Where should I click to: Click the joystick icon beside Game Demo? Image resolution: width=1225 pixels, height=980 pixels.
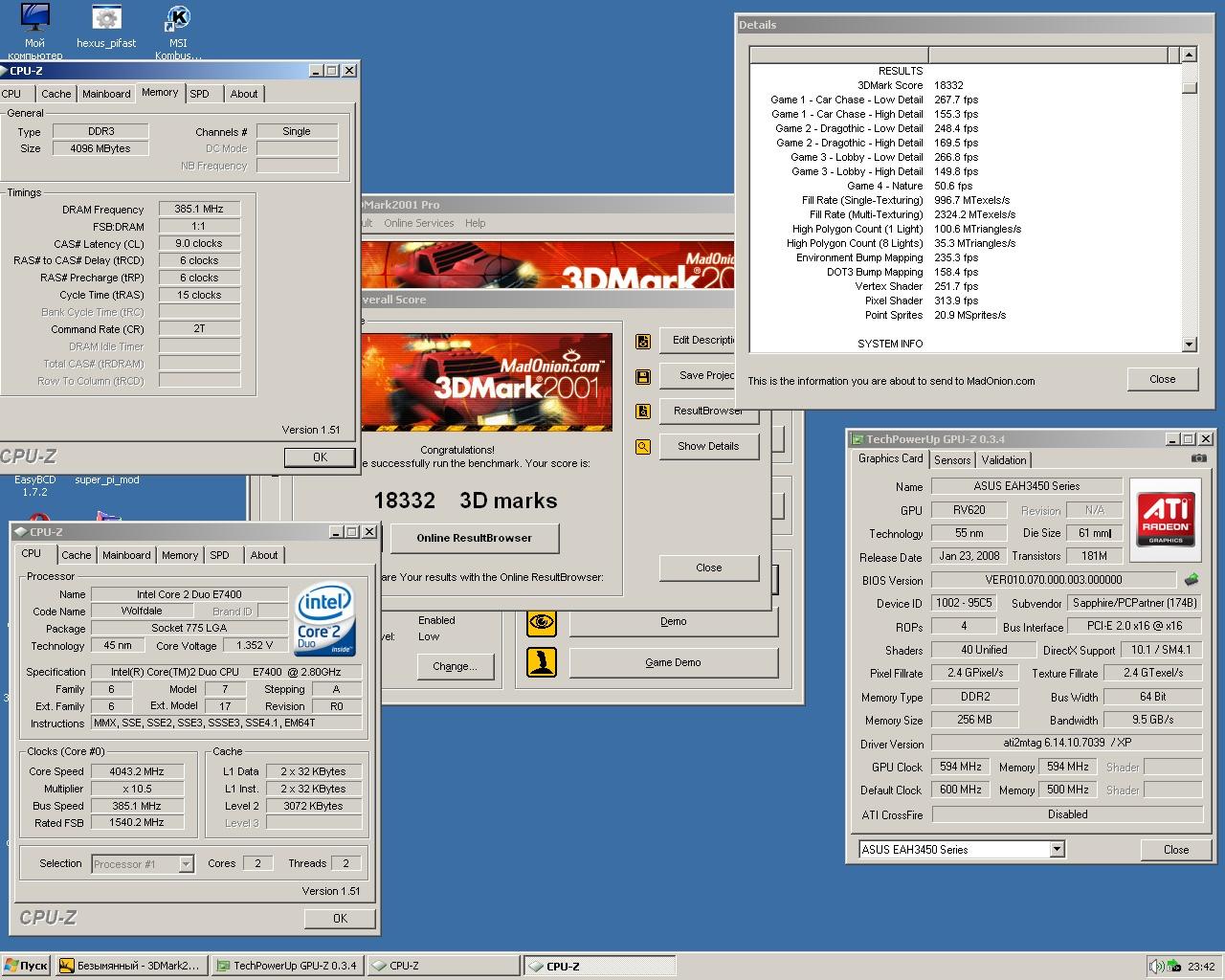[x=542, y=662]
